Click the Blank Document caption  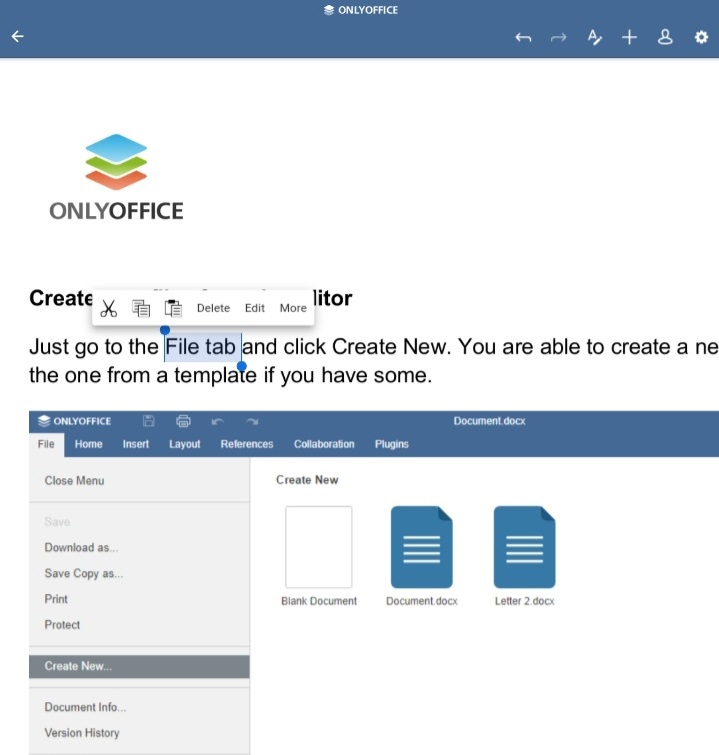[x=319, y=601]
